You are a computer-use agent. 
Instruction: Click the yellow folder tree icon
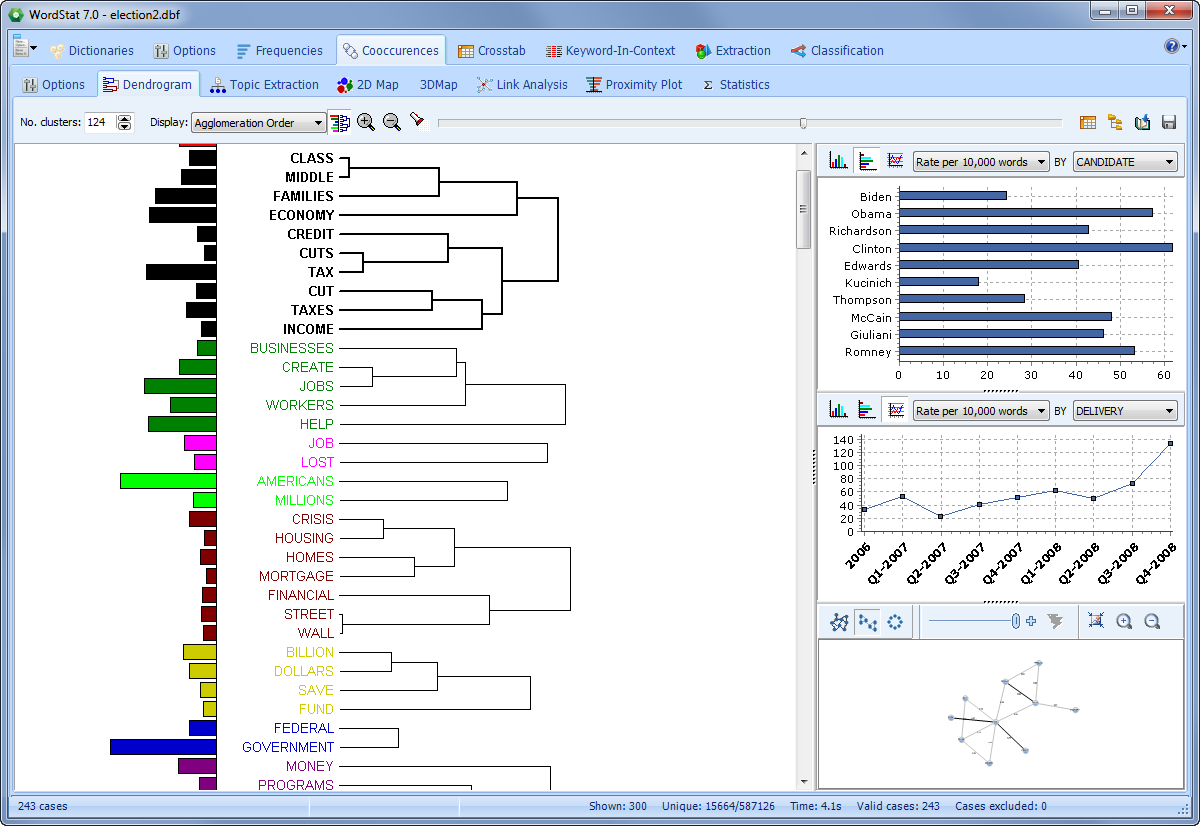pyautogui.click(x=1115, y=122)
